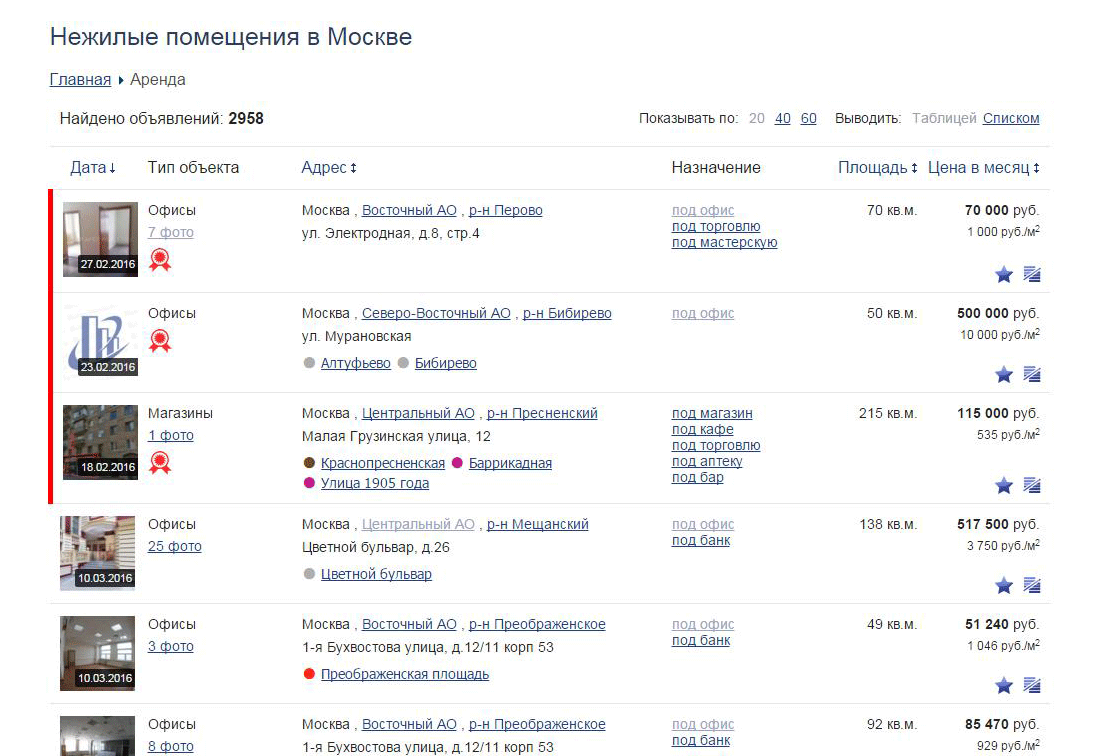The width and height of the screenshot is (1100, 756).
Task: Click the red metro dot by Преображенская площадь
Action: pos(309,675)
